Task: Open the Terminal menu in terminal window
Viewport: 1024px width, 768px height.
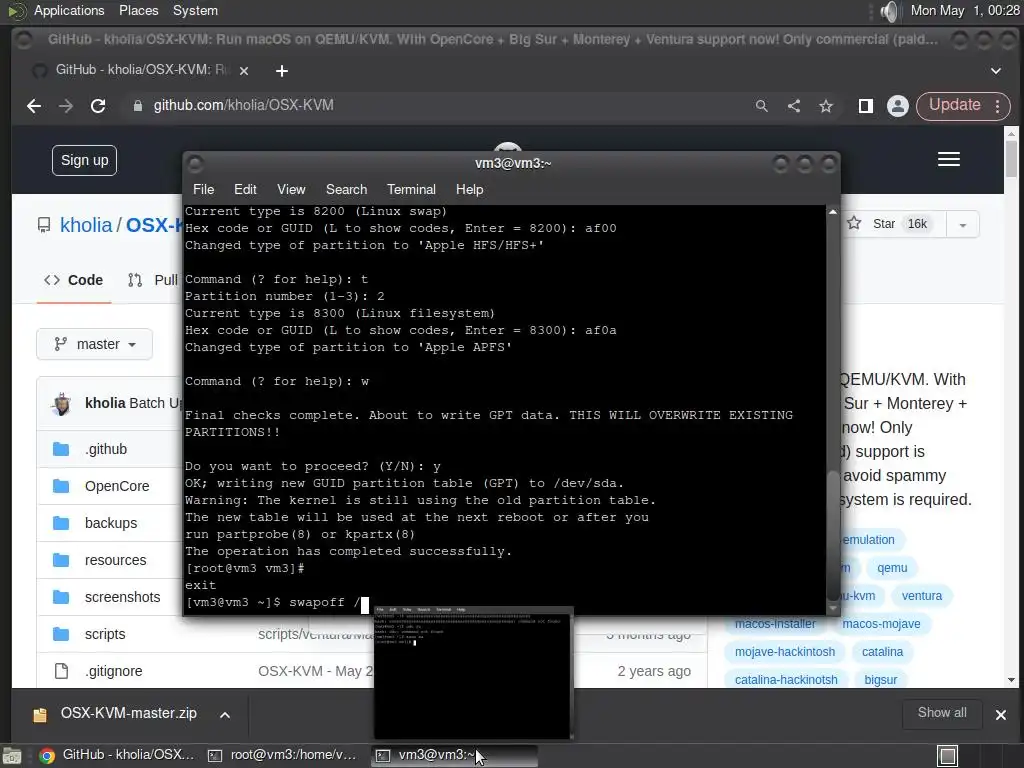Action: pos(411,189)
